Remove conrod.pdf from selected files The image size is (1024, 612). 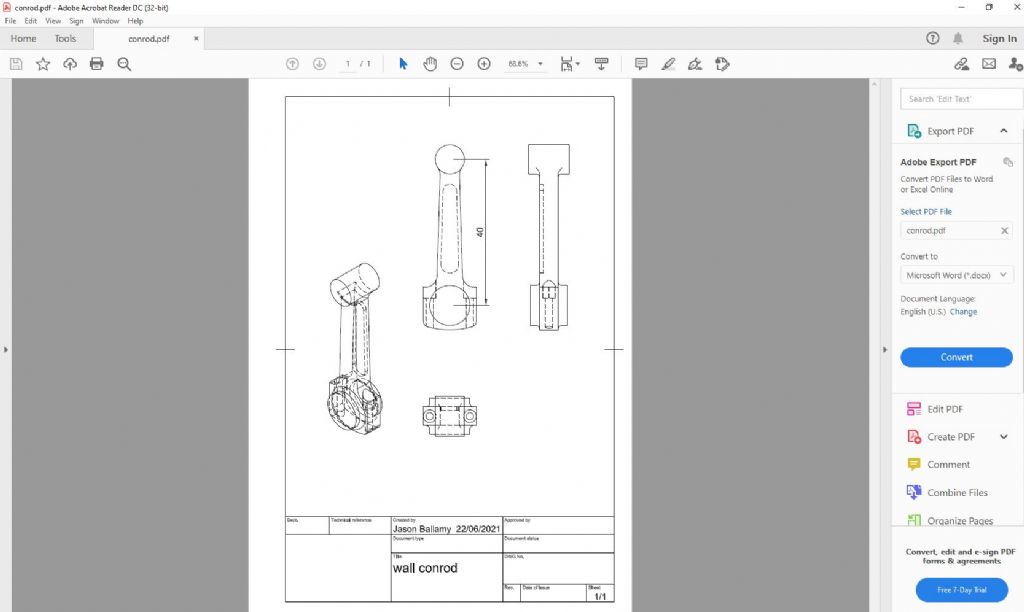tap(1005, 231)
